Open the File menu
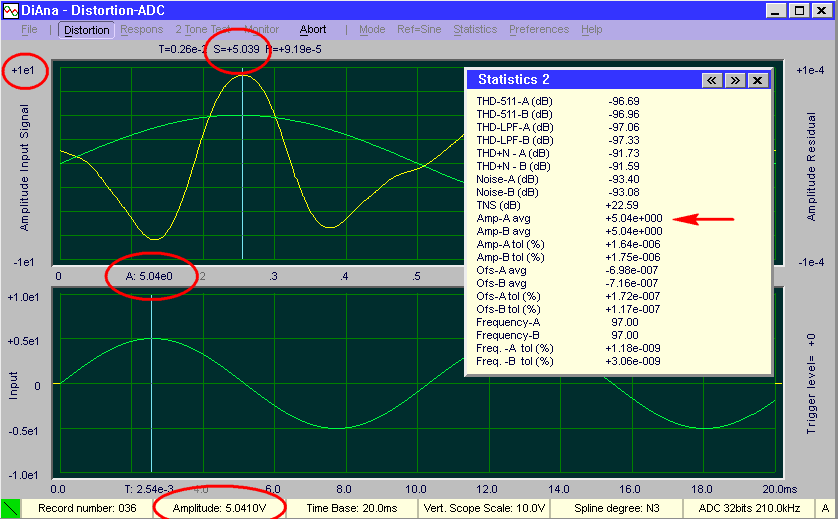The image size is (838, 519). [29, 29]
